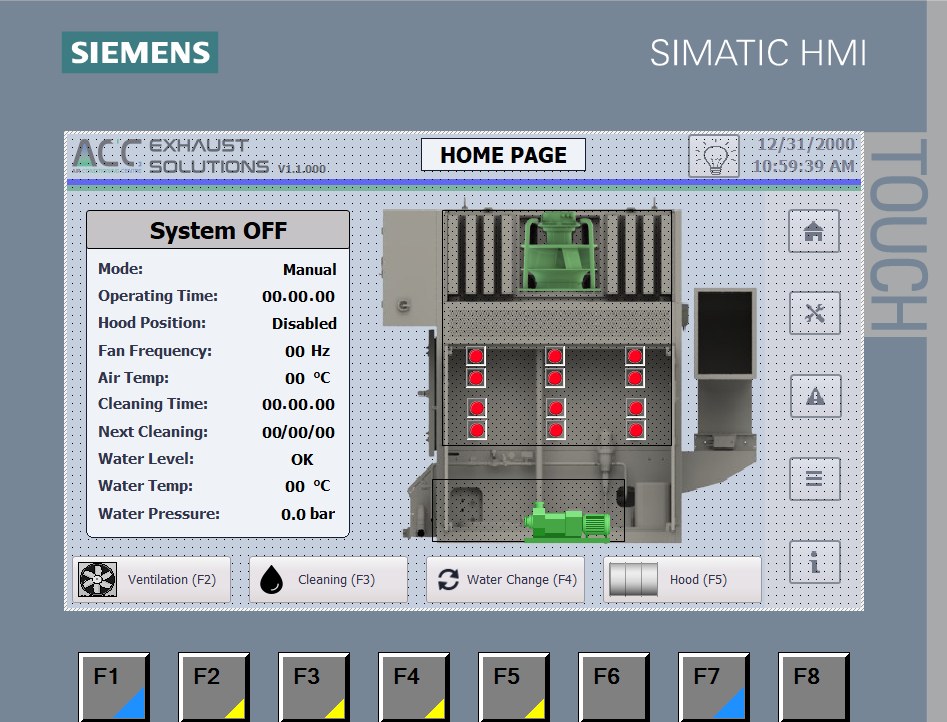
Task: Start Cleaning (F3) from the button
Action: point(329,579)
